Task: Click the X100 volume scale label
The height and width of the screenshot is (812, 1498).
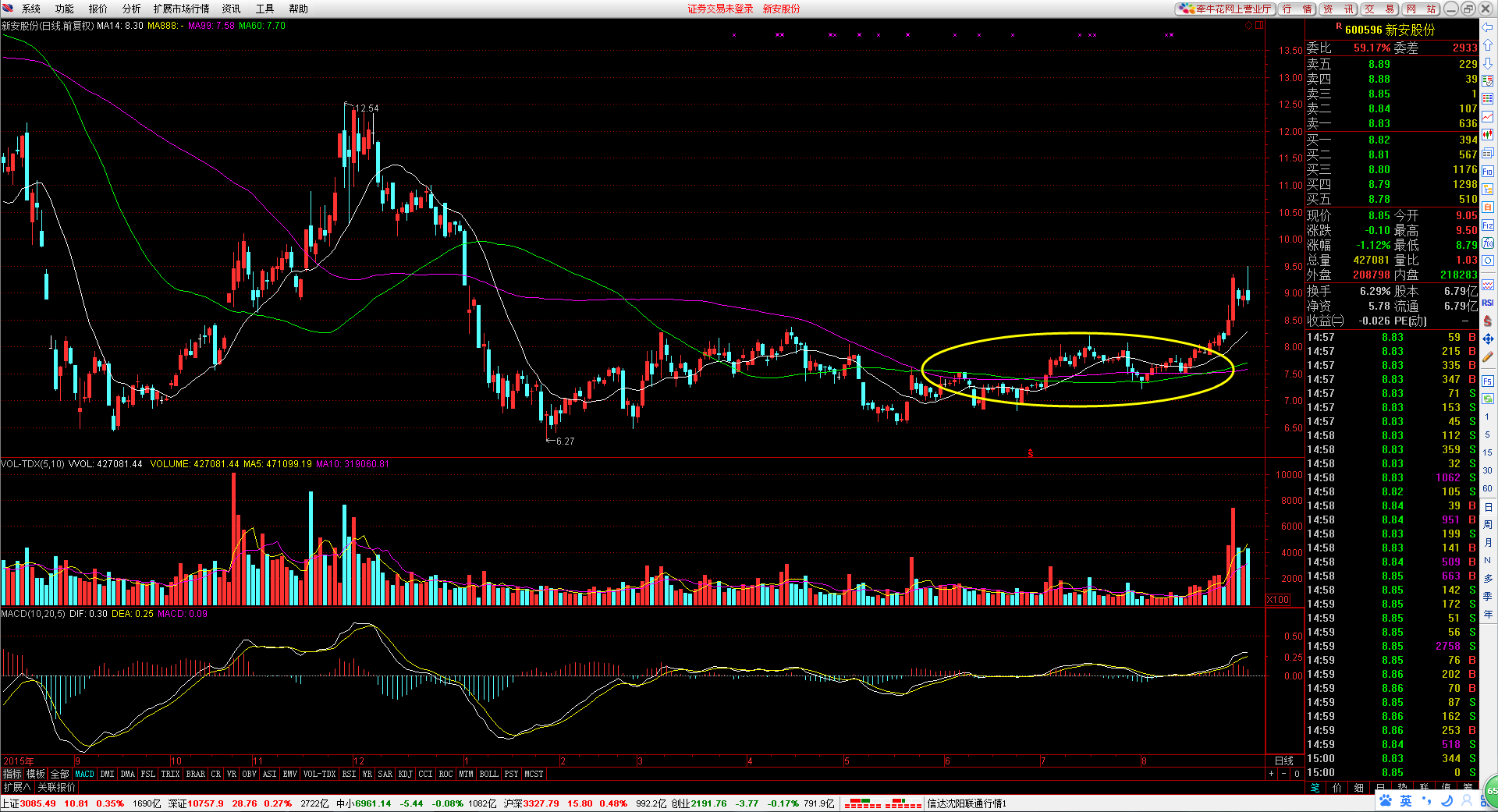Action: click(1277, 600)
